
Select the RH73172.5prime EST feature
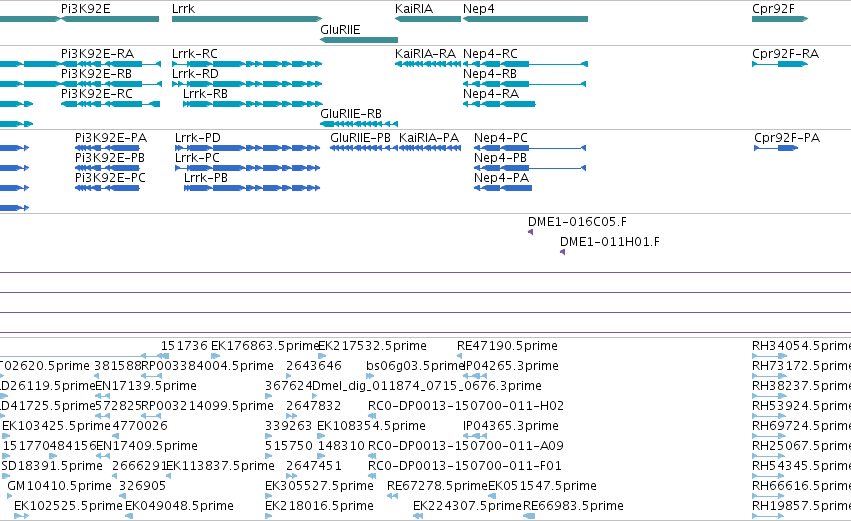[769, 376]
